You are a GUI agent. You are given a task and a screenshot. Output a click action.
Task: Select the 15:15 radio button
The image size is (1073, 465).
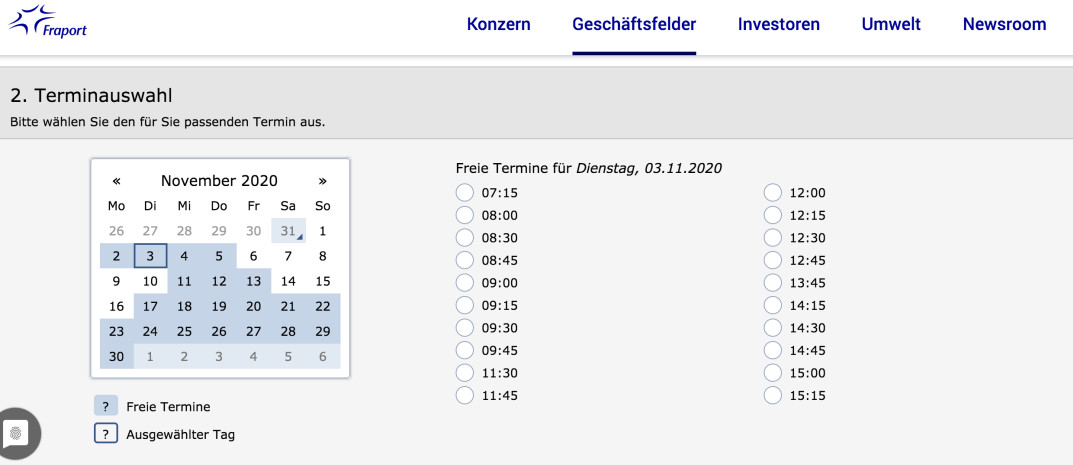pos(772,395)
